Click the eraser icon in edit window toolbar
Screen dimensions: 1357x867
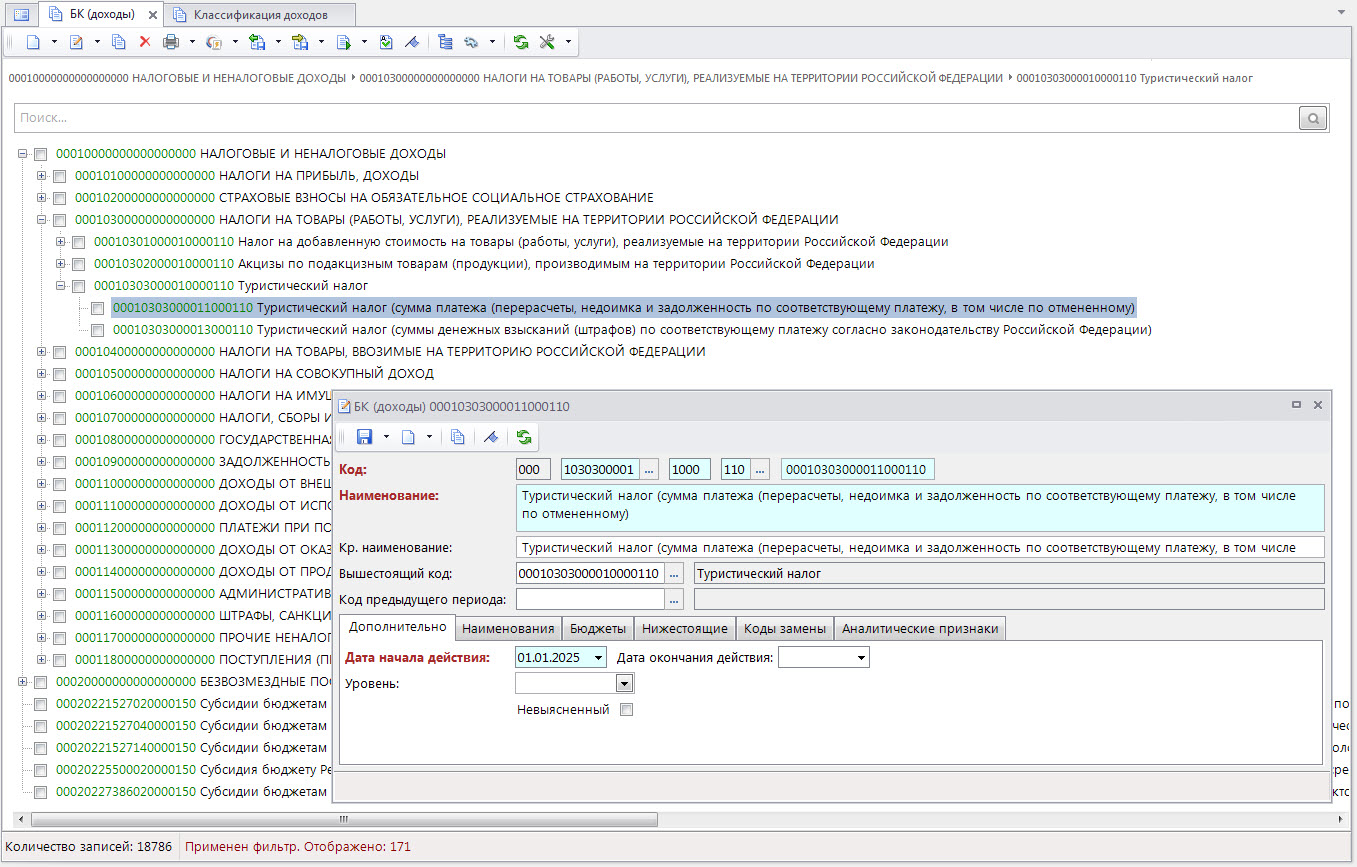tap(490, 437)
